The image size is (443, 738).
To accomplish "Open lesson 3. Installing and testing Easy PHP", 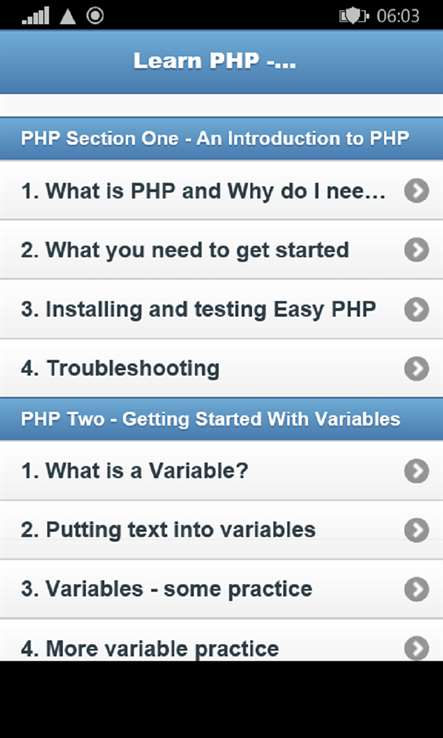I will [221, 309].
